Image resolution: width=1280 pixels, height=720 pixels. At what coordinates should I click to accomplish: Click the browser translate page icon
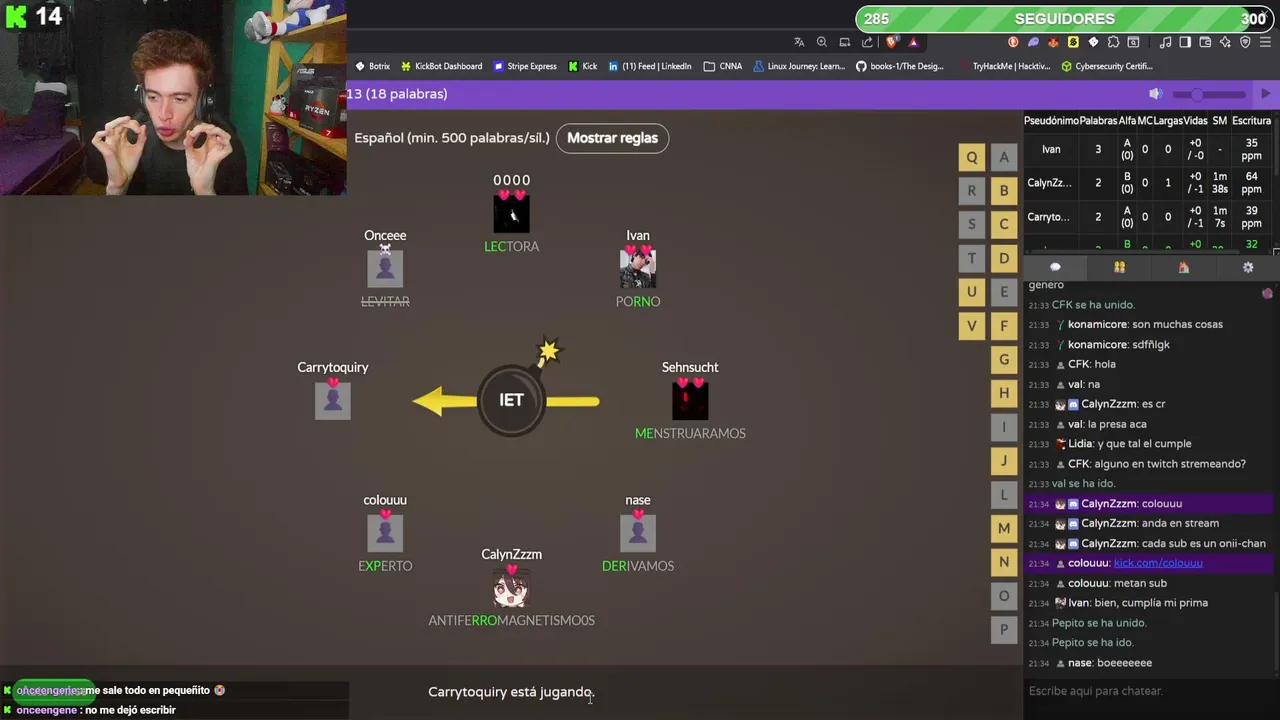tap(799, 42)
